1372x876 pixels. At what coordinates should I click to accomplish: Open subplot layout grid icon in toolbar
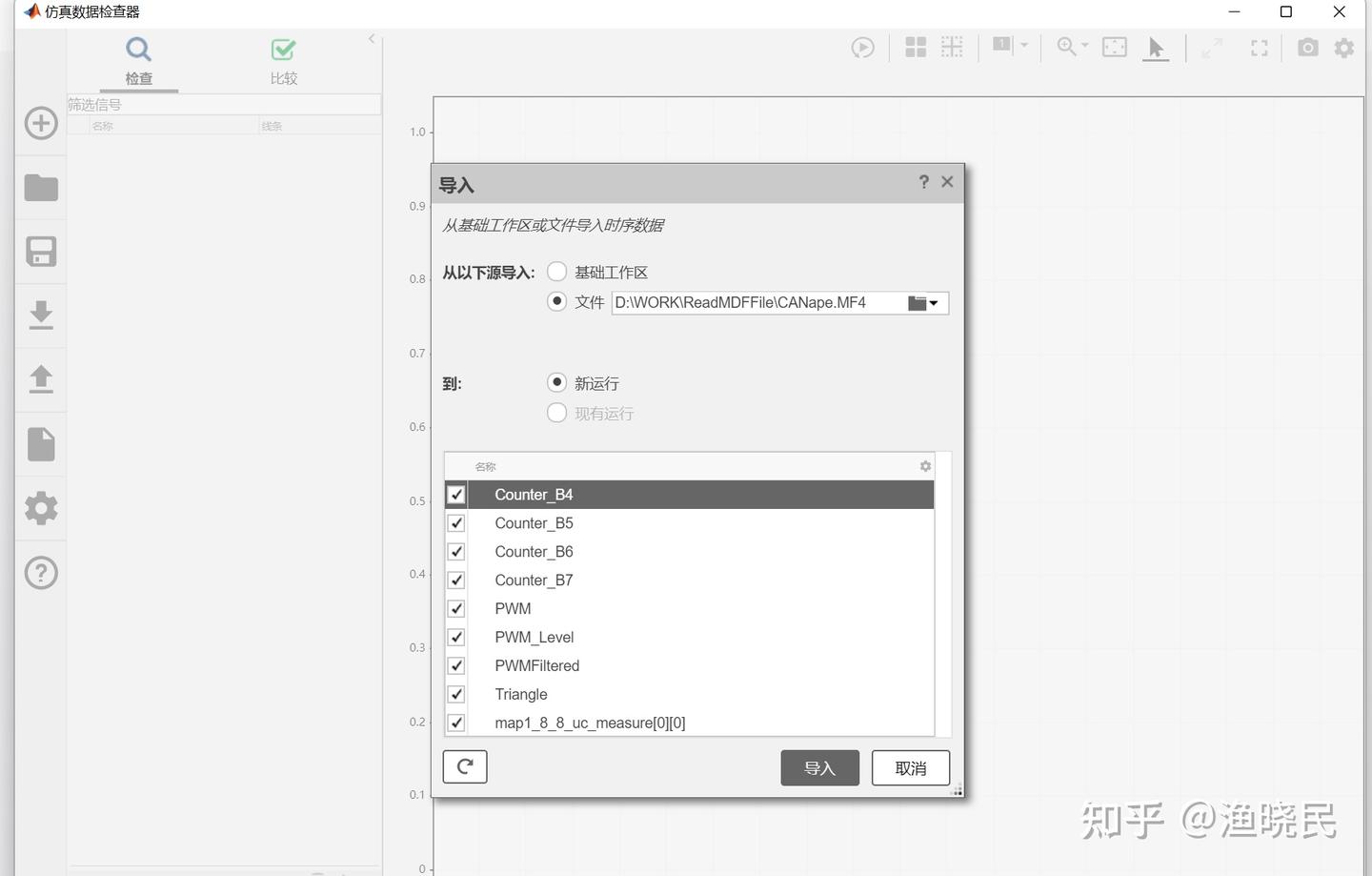(x=915, y=46)
